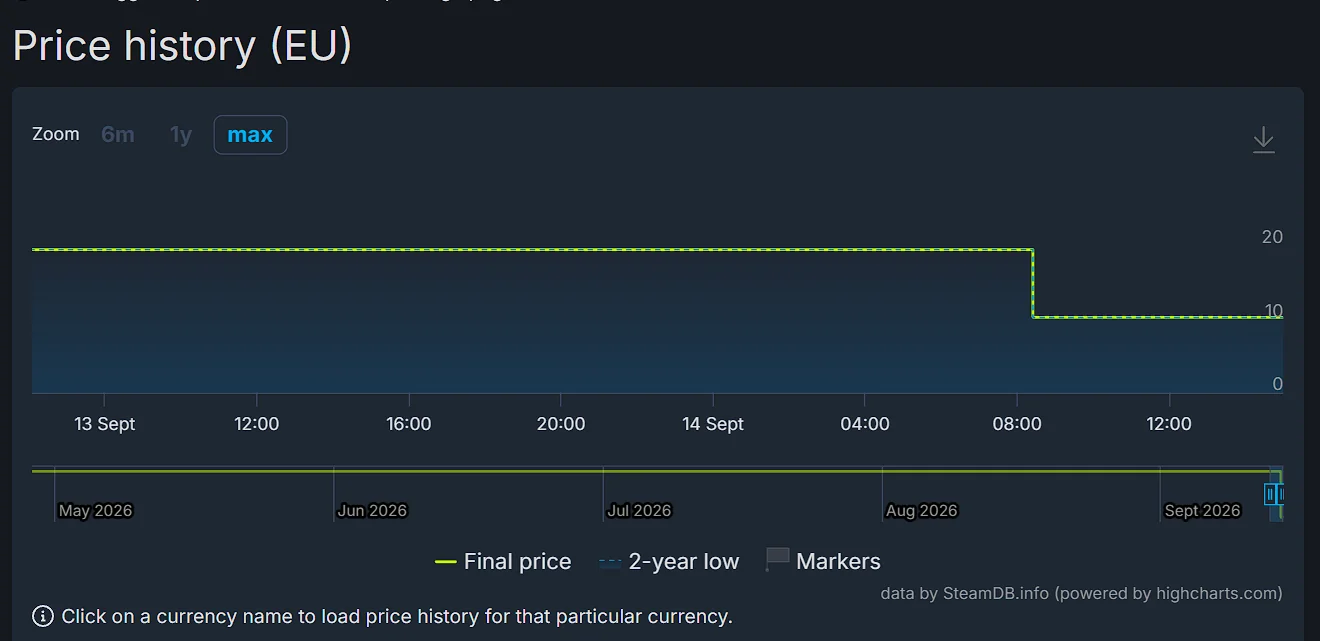
Task: Toggle the Markers legend label
Action: point(838,562)
